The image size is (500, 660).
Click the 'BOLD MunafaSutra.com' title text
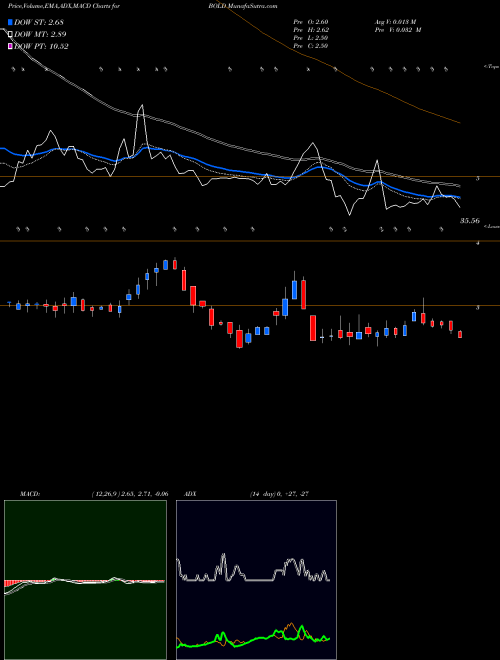coord(242,6)
